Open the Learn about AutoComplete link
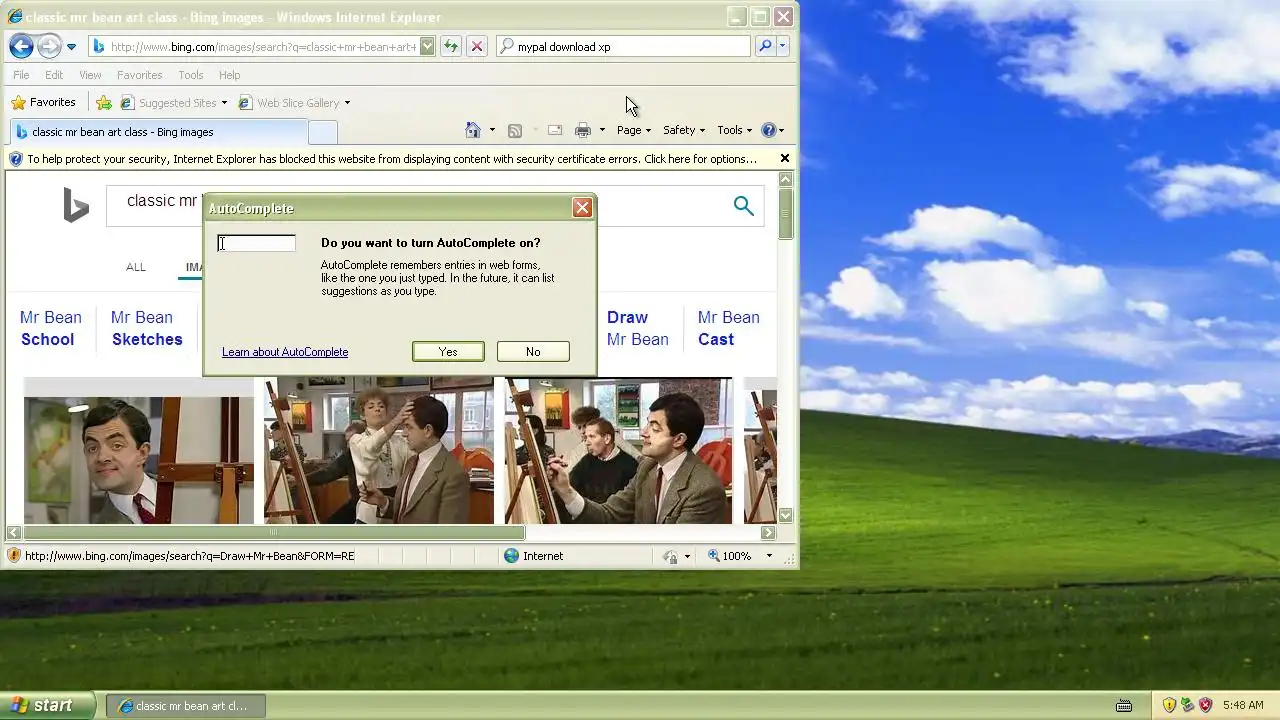 [x=285, y=352]
